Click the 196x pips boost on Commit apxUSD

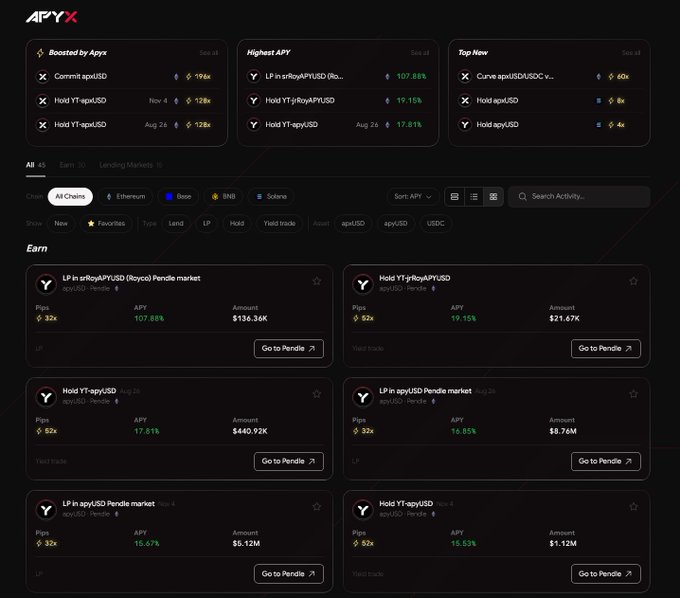tap(198, 77)
